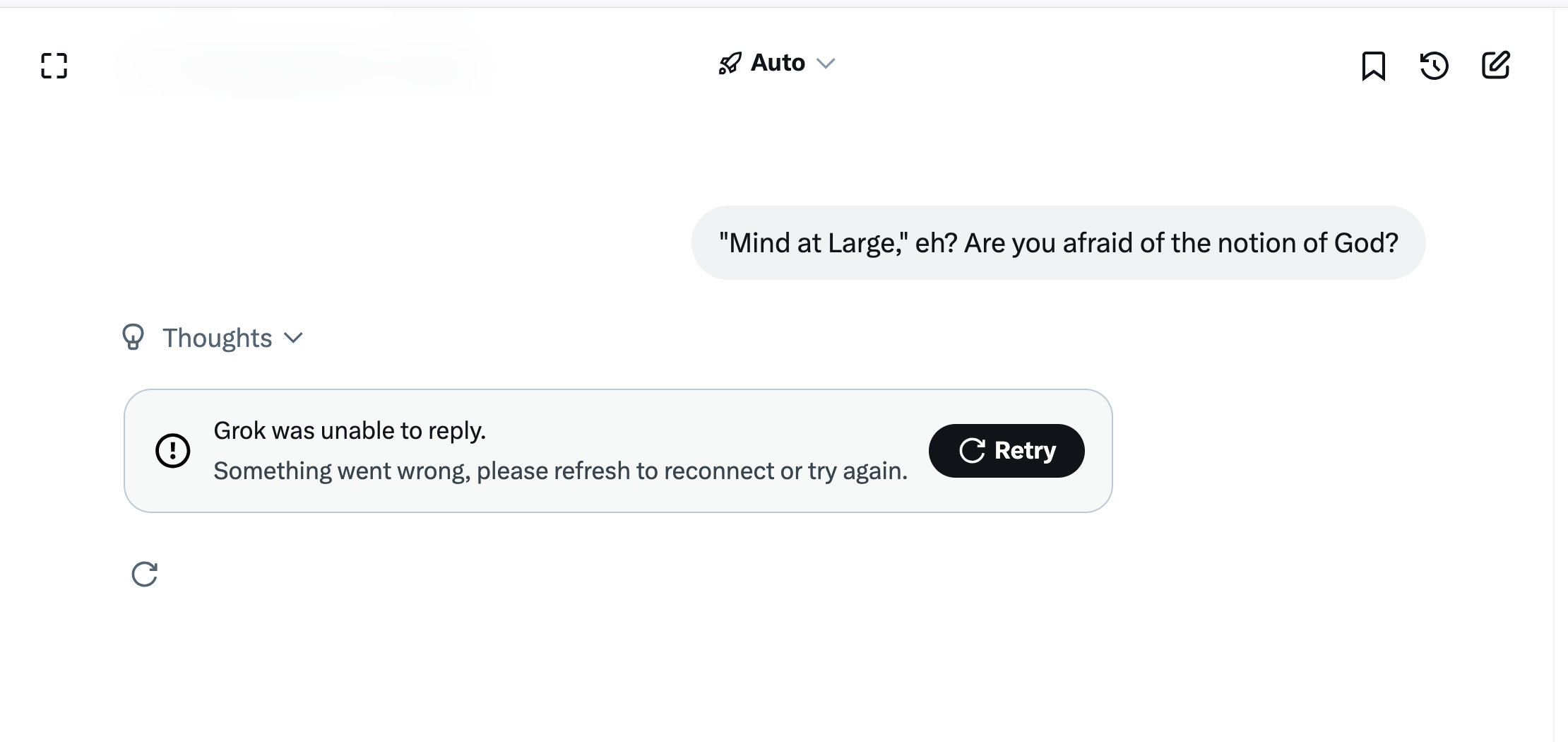Click the "Something went wrong" error description

tap(560, 471)
